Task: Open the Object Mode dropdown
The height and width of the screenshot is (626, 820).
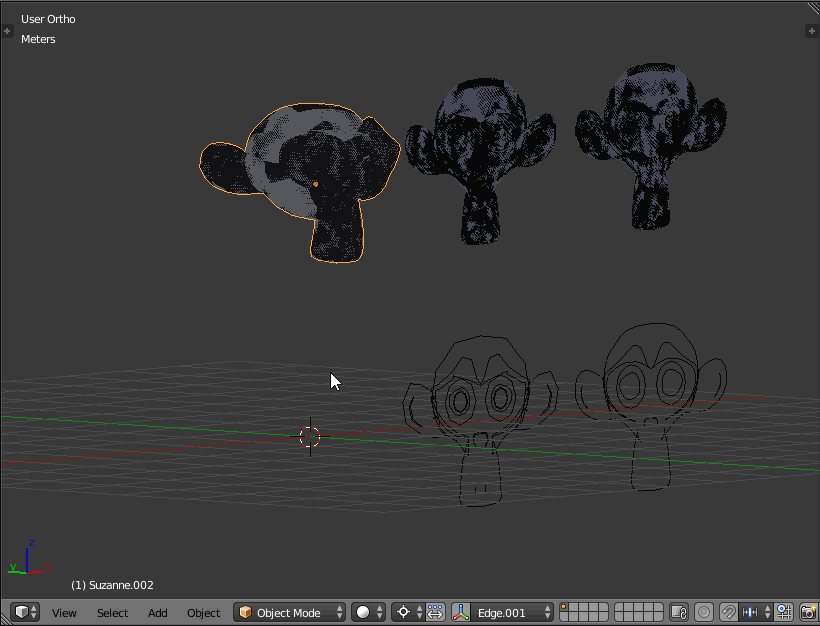Action: click(289, 612)
